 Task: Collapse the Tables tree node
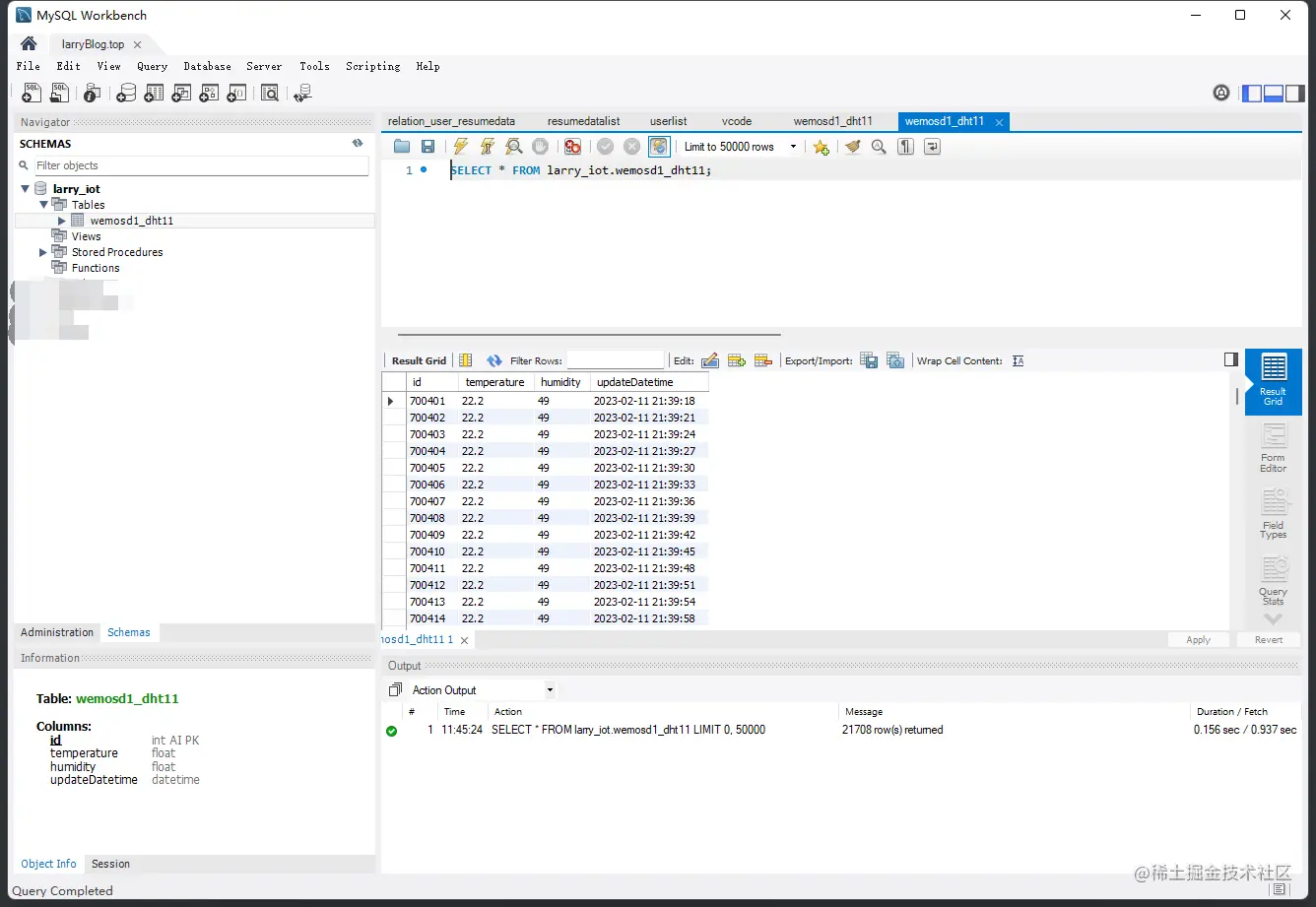click(x=43, y=205)
